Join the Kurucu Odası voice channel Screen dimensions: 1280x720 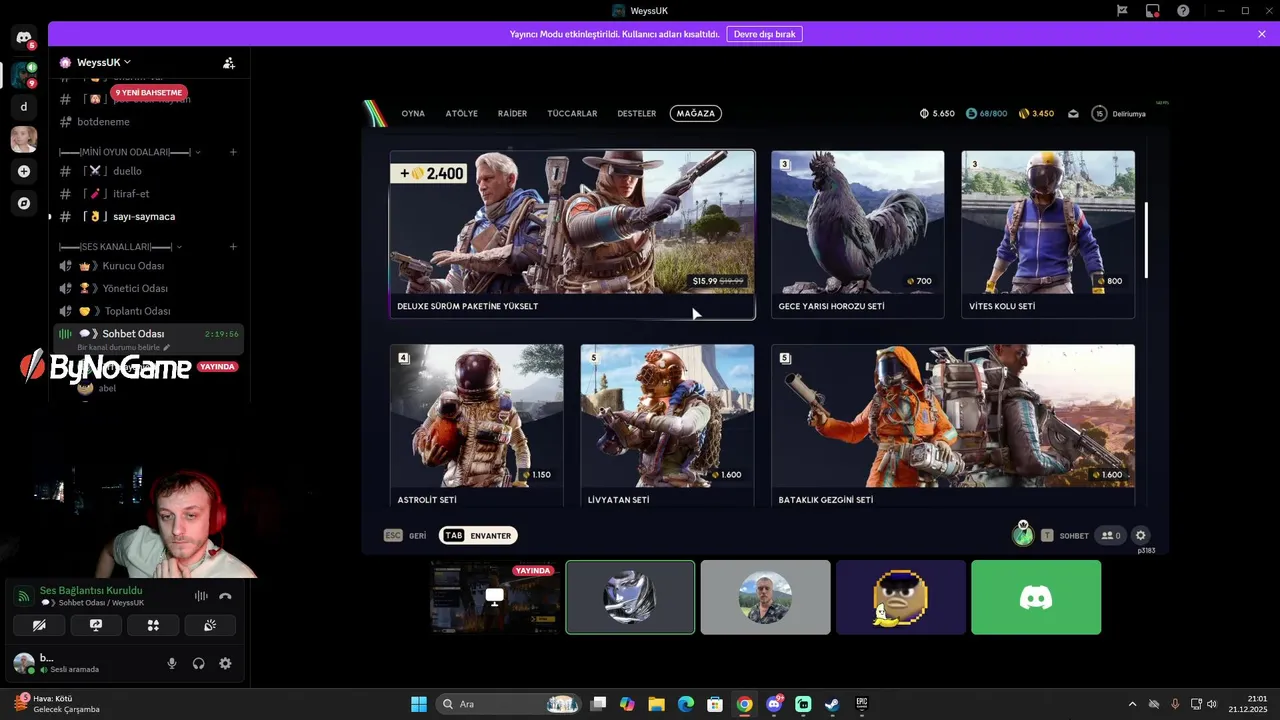(148, 266)
